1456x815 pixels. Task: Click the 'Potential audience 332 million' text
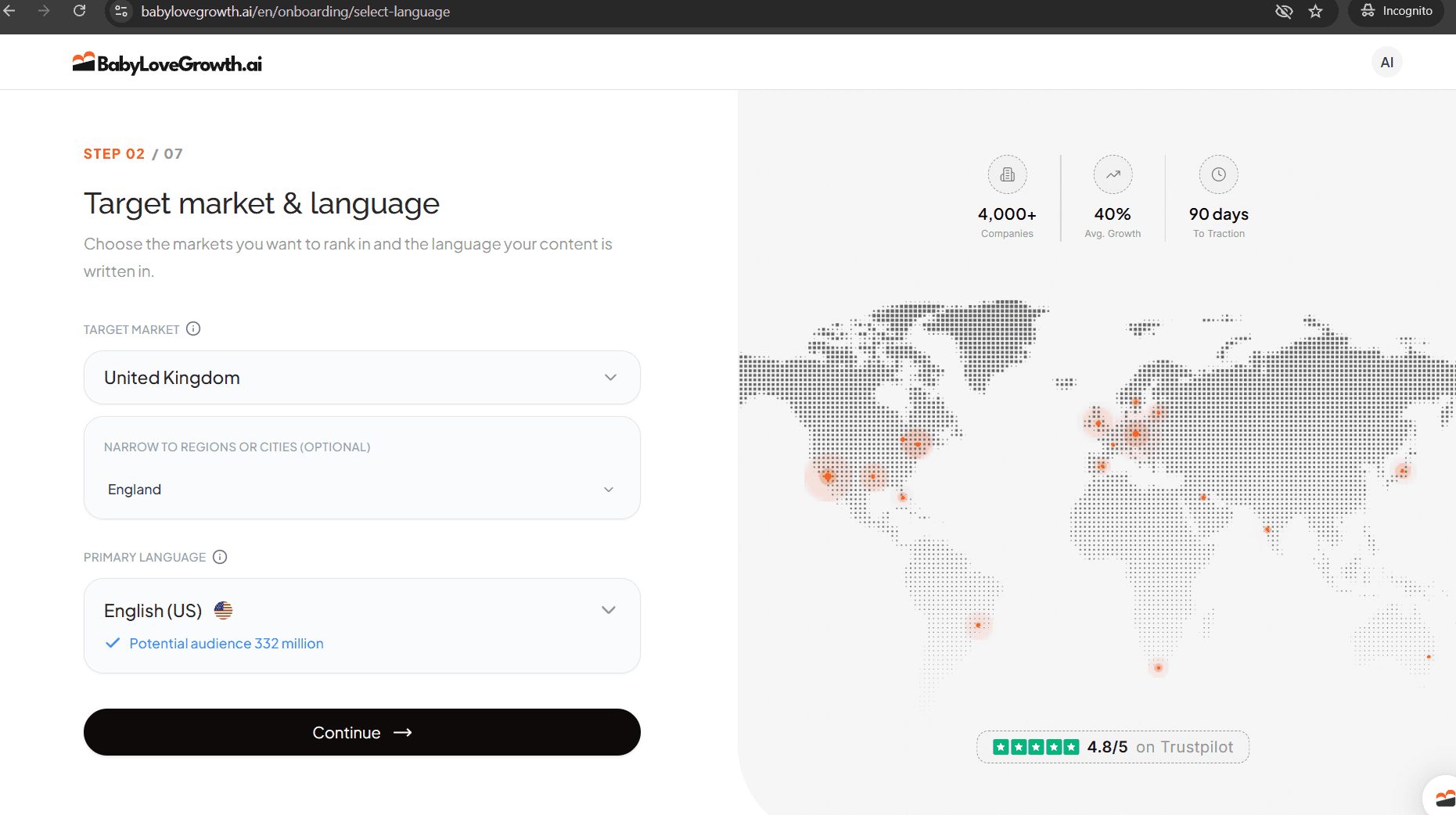(x=226, y=644)
